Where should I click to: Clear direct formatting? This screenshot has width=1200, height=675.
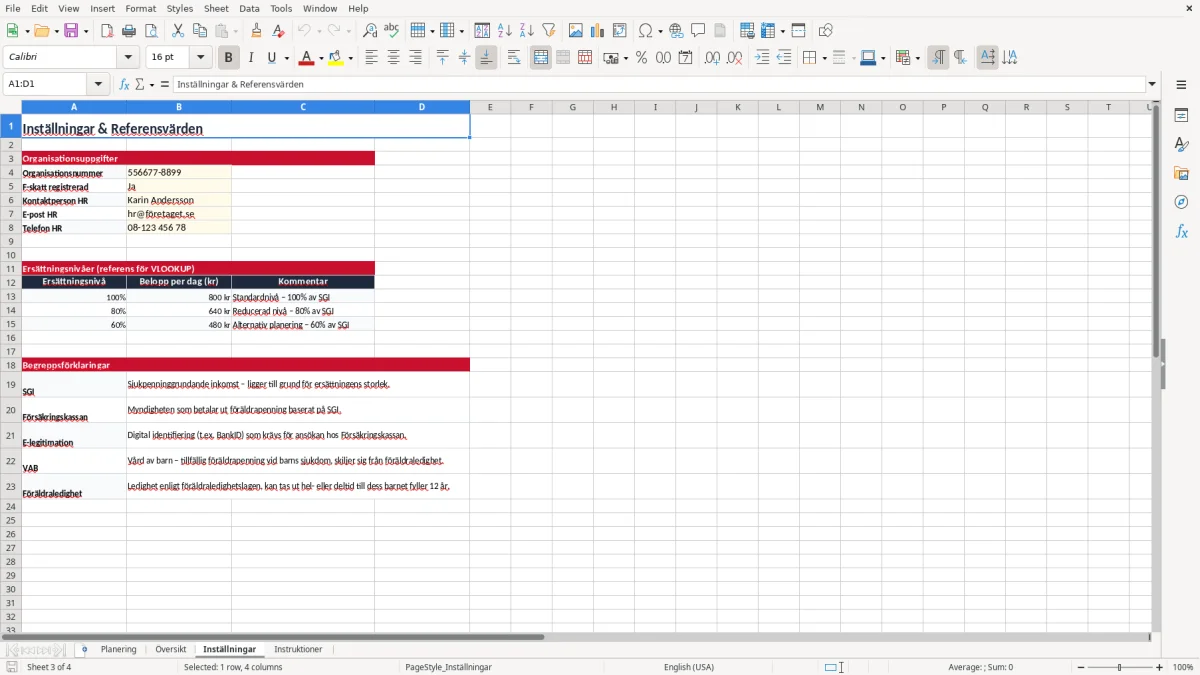click(x=279, y=31)
